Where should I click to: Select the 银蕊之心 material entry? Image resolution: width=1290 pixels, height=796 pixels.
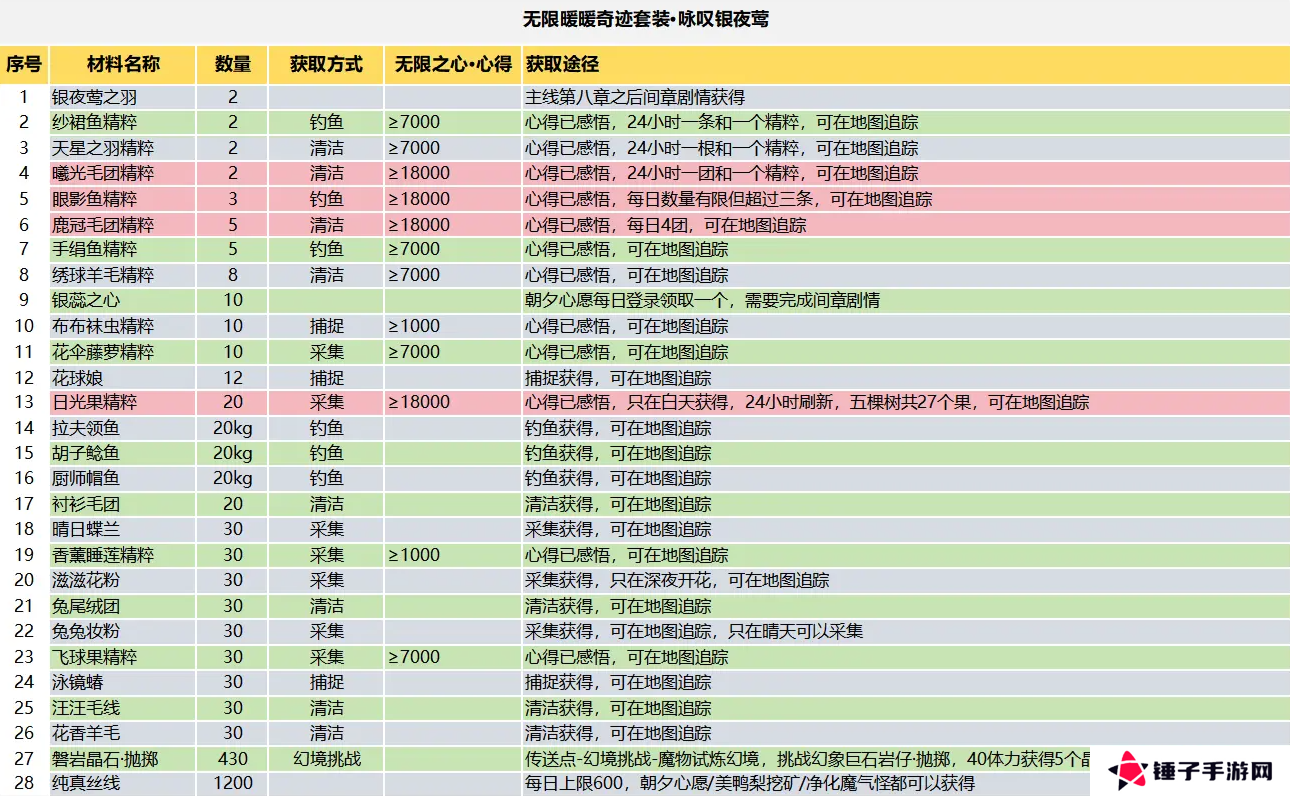[83, 300]
